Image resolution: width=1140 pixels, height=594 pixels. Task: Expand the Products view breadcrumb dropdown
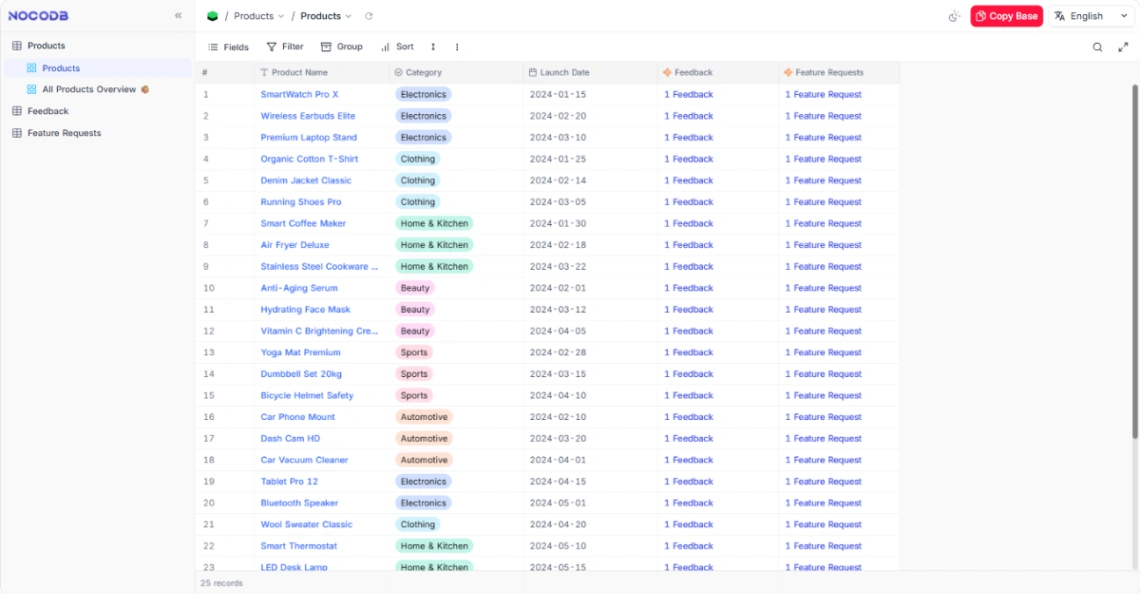tap(326, 16)
